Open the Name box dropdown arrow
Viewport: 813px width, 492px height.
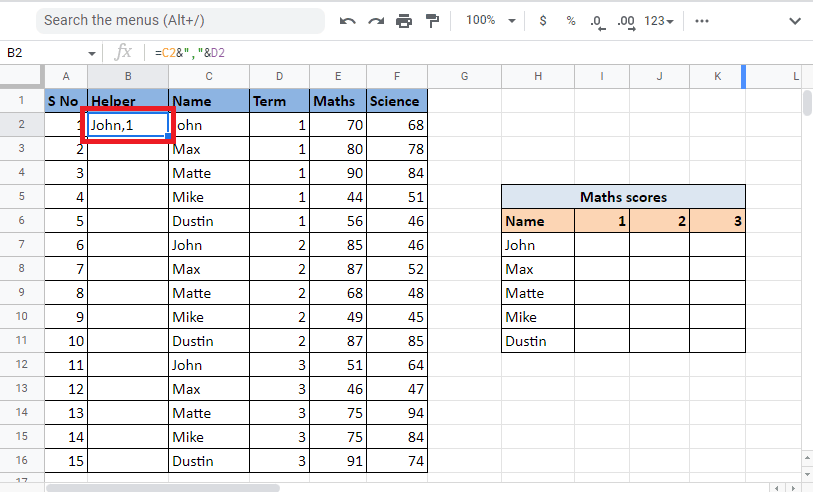(x=92, y=53)
